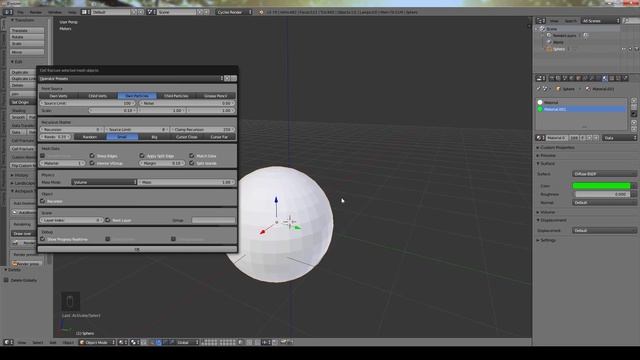
Task: Select Child Verts point source
Action: pos(98,96)
